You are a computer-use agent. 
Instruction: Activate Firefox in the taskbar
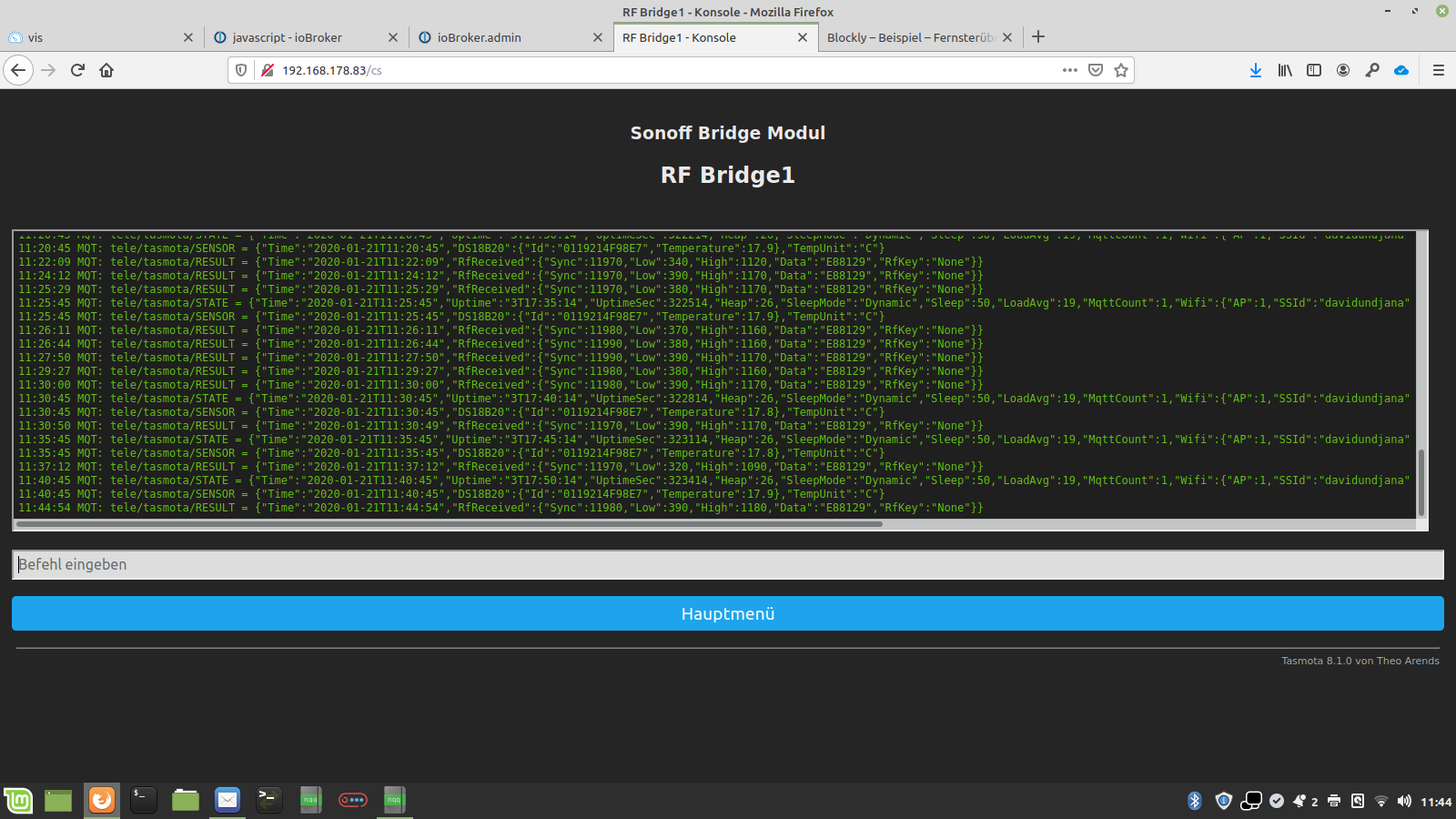pyautogui.click(x=102, y=800)
